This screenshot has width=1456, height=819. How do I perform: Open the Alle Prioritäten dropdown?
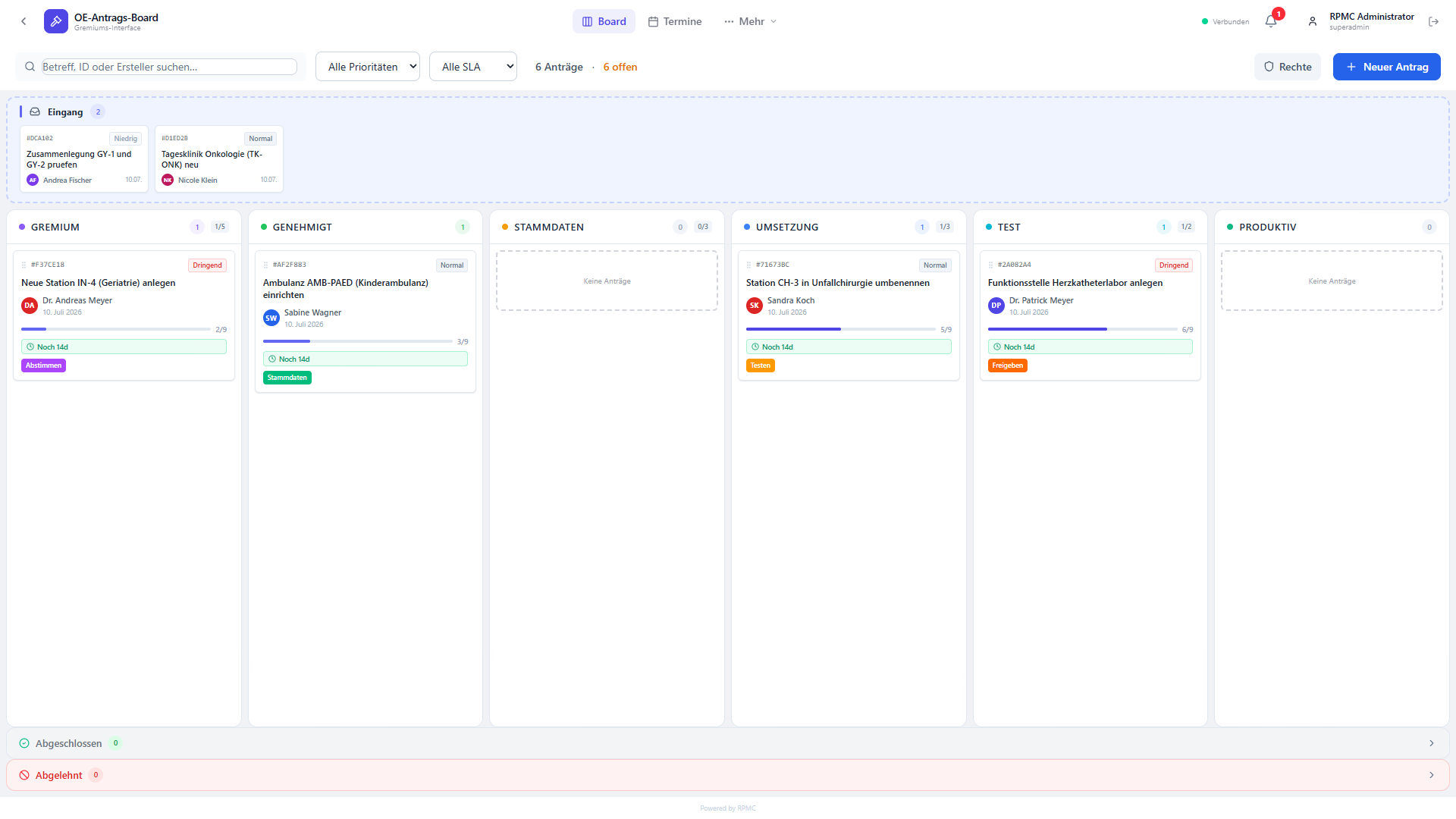tap(368, 67)
